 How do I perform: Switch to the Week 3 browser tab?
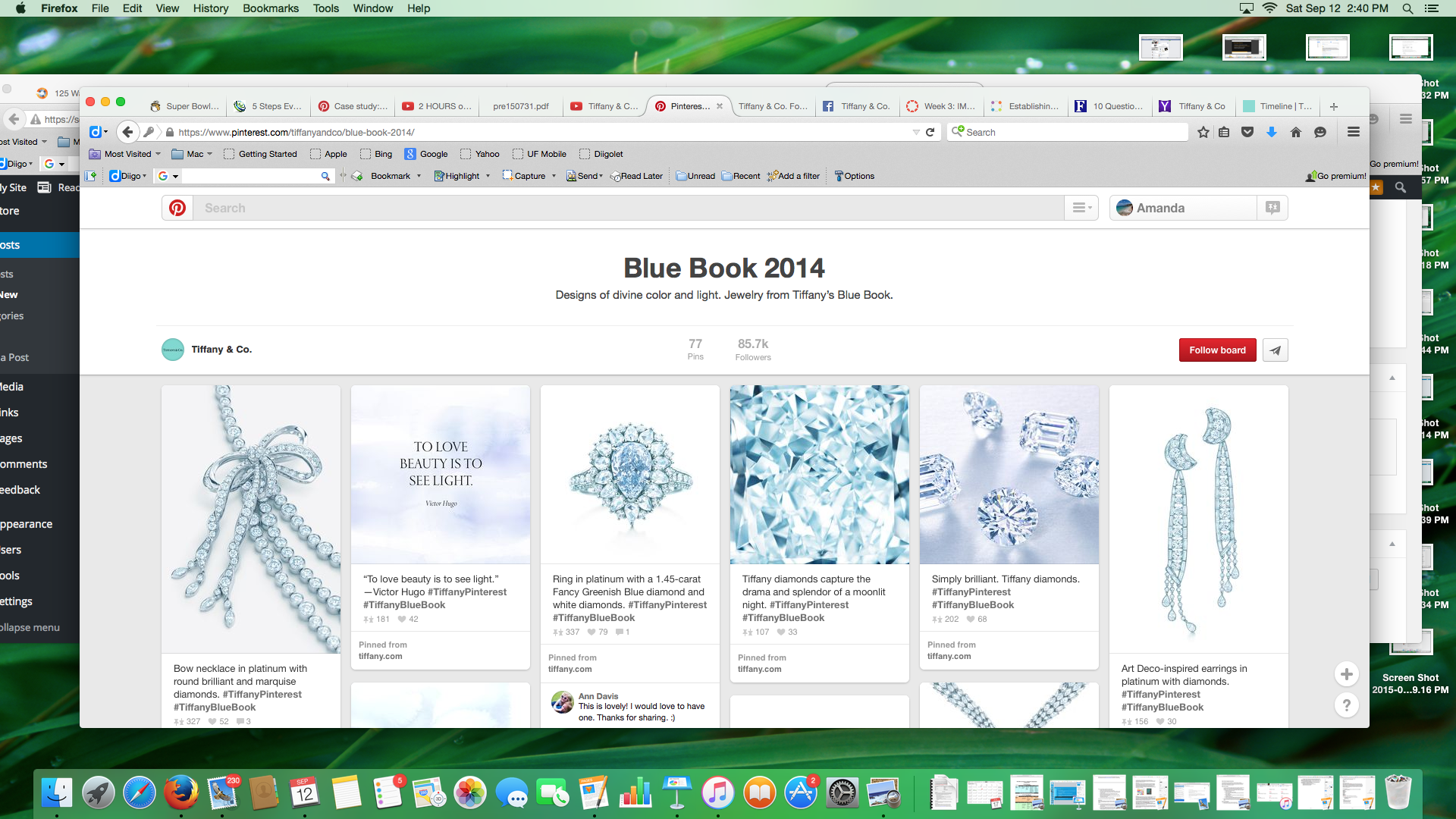coord(942,106)
